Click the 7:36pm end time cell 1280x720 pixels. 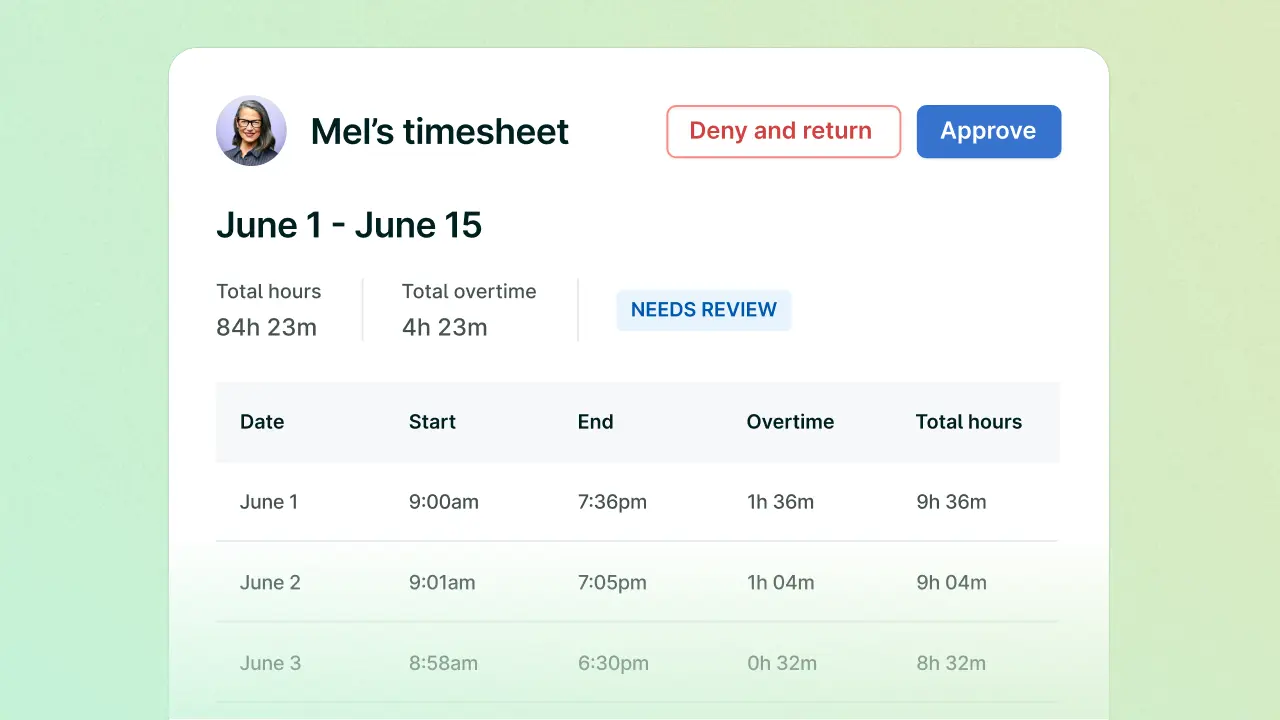tap(612, 502)
